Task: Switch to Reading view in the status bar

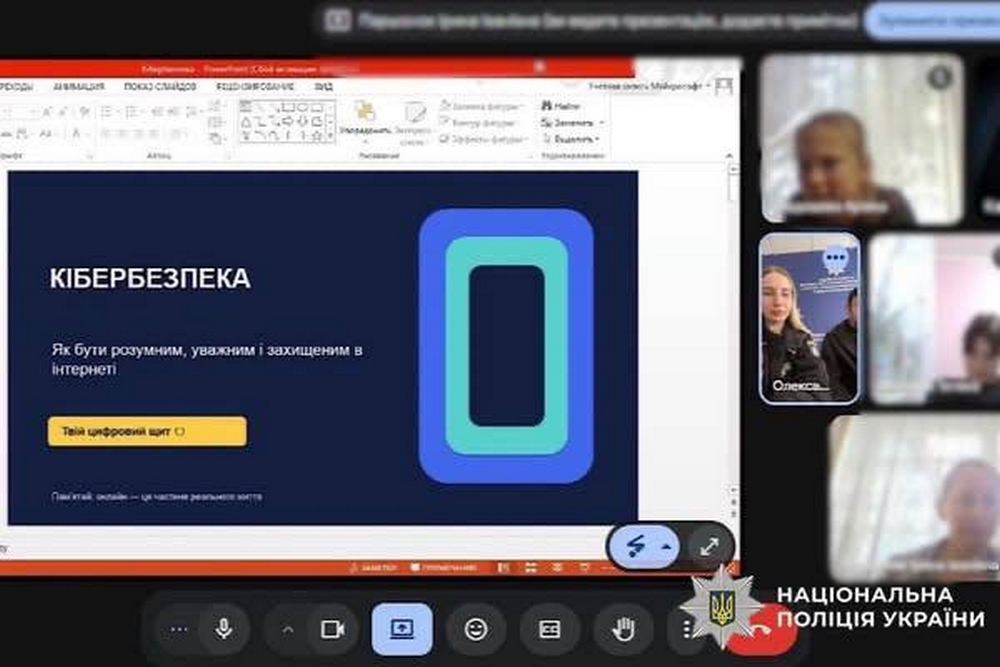Action: [x=557, y=568]
